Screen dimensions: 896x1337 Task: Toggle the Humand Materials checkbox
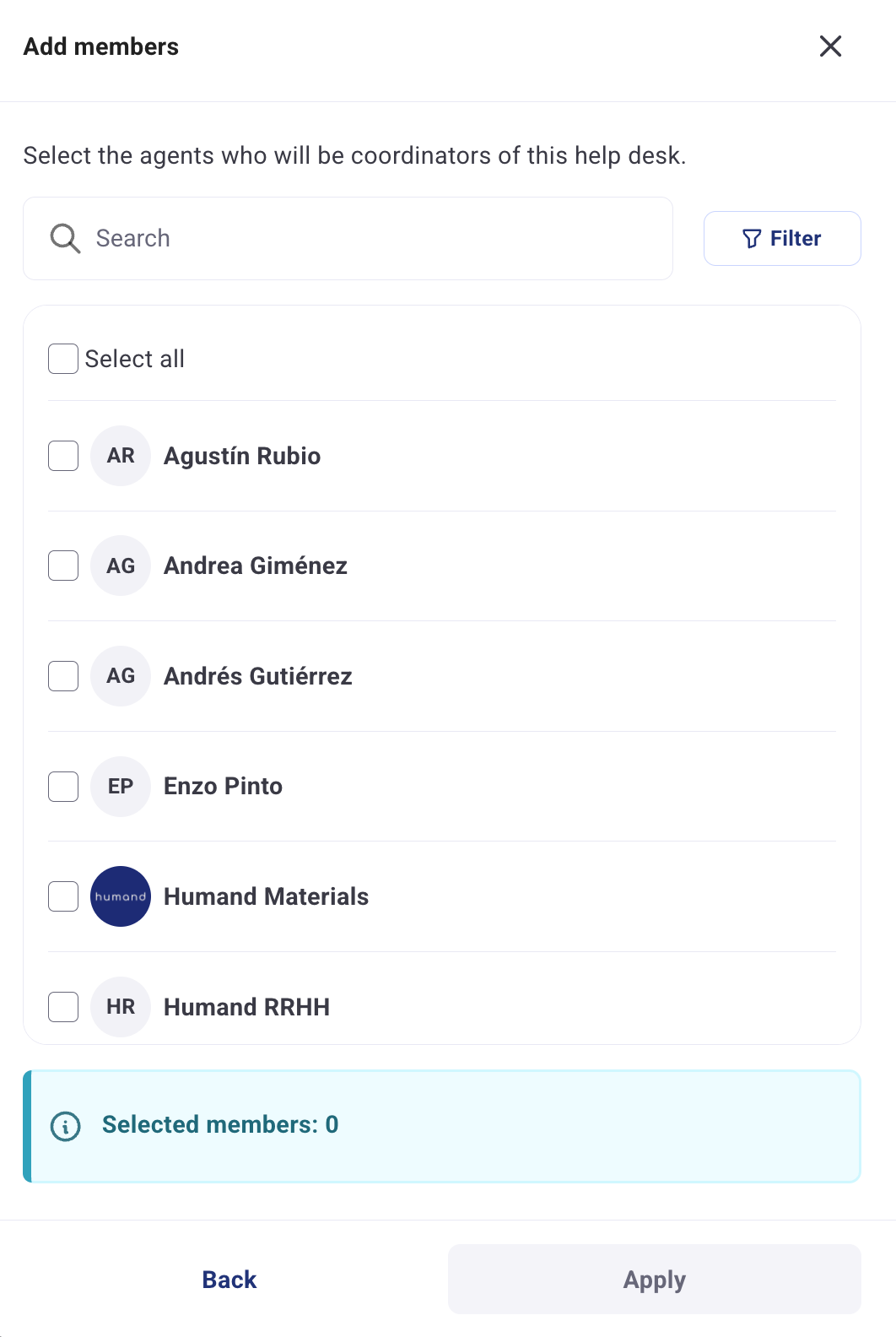click(63, 896)
